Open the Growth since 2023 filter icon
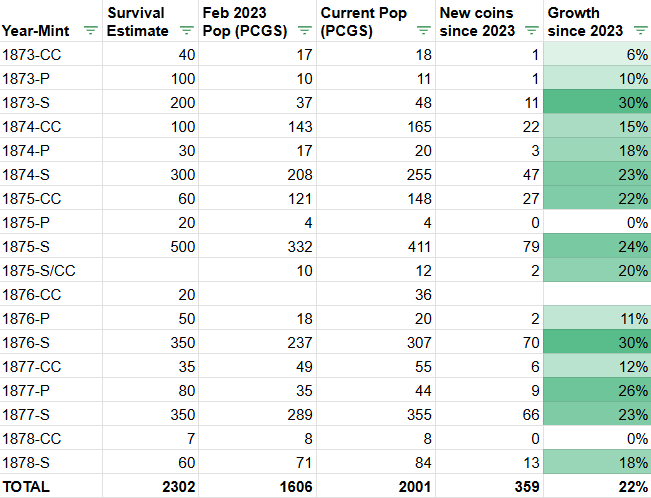Viewport: 651px width, 498px height. [641, 30]
